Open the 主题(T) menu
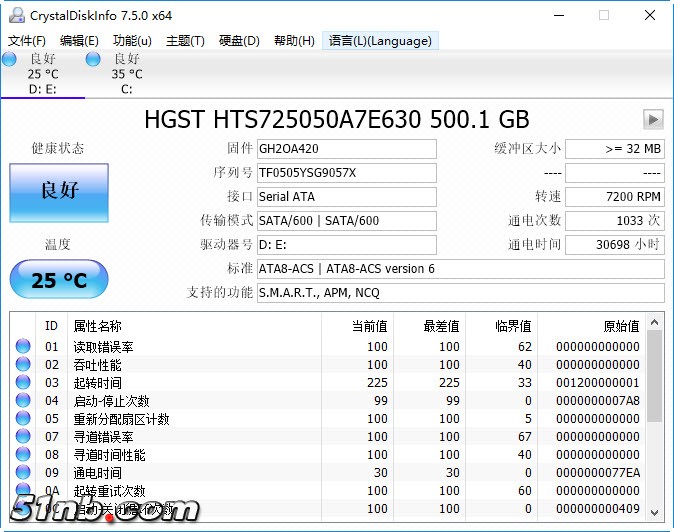 [185, 41]
